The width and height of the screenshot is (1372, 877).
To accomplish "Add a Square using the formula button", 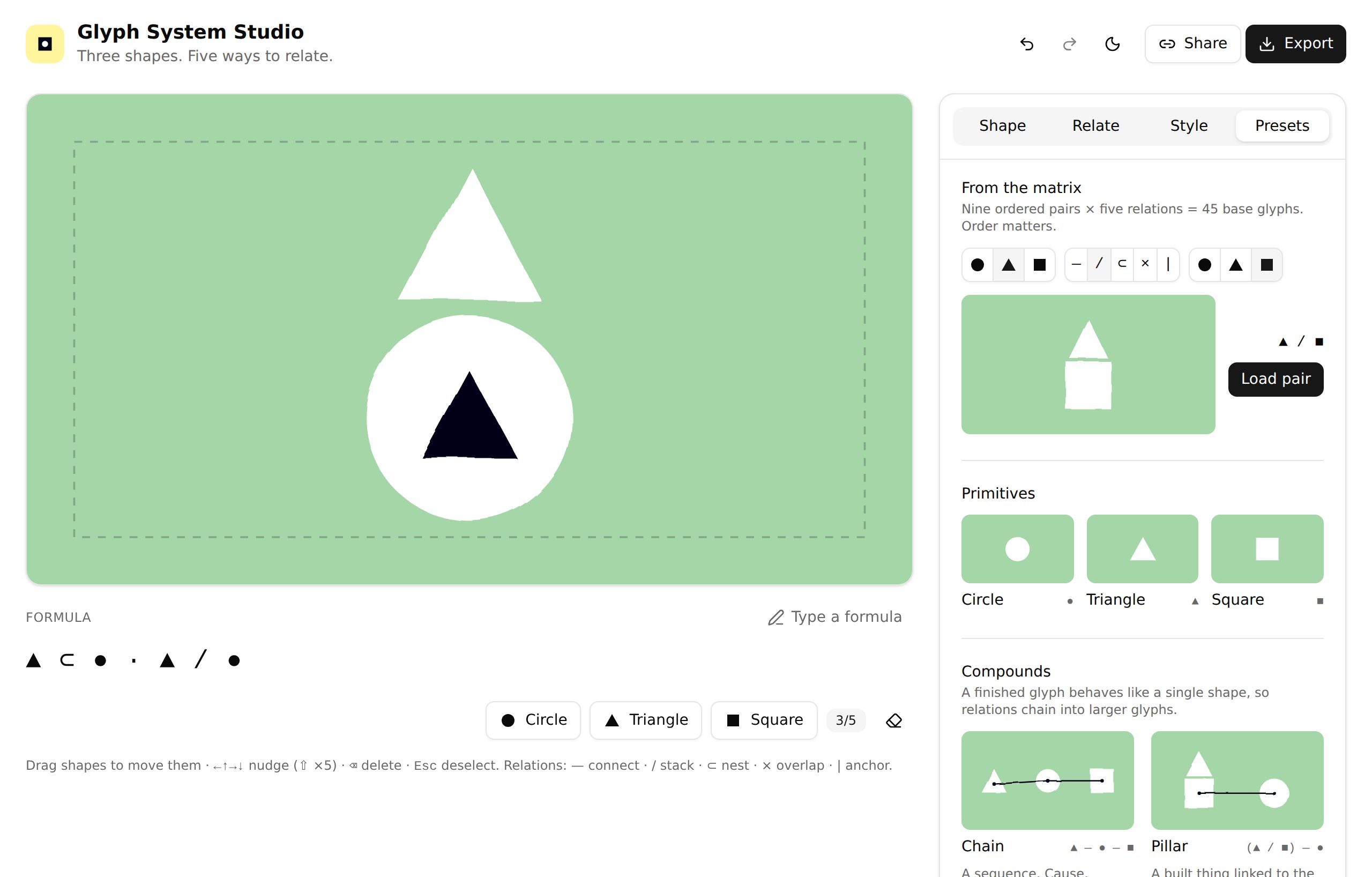I will tap(764, 721).
